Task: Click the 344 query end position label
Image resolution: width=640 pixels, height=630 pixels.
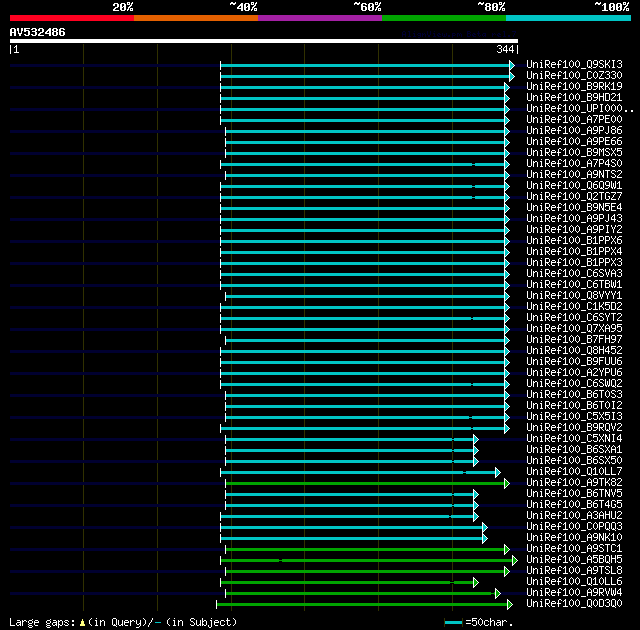Action: click(x=505, y=49)
